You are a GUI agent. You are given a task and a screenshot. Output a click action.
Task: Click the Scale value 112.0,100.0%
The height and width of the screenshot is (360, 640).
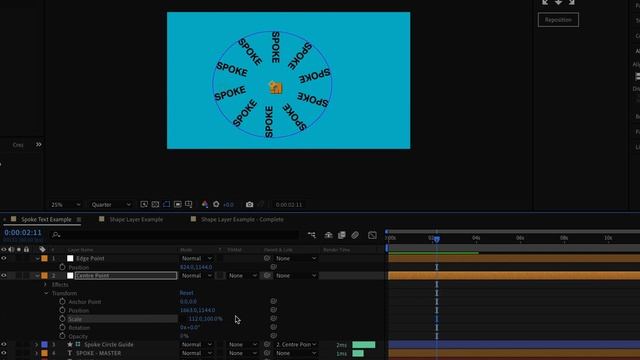click(205, 319)
